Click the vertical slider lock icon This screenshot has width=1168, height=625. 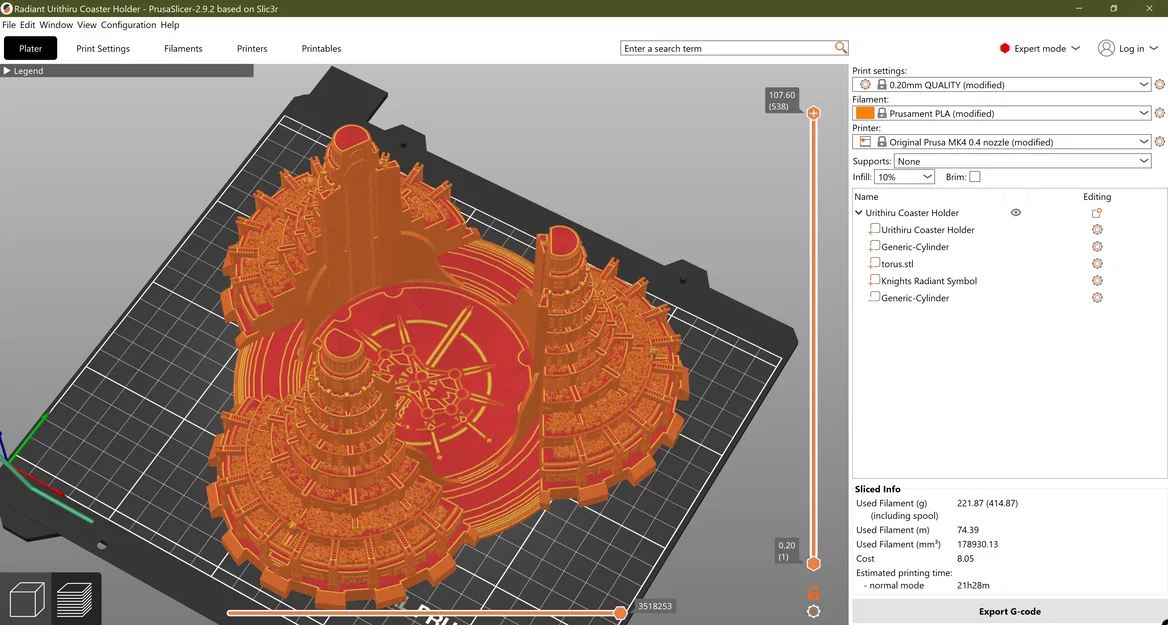coord(813,593)
